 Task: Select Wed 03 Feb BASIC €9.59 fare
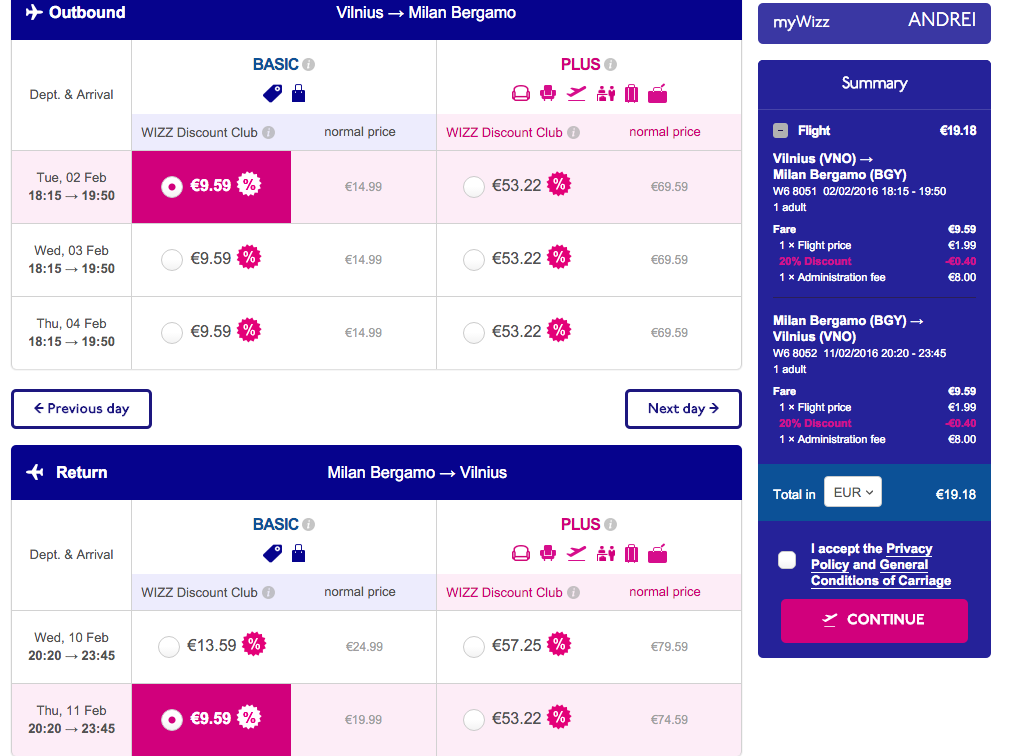172,260
